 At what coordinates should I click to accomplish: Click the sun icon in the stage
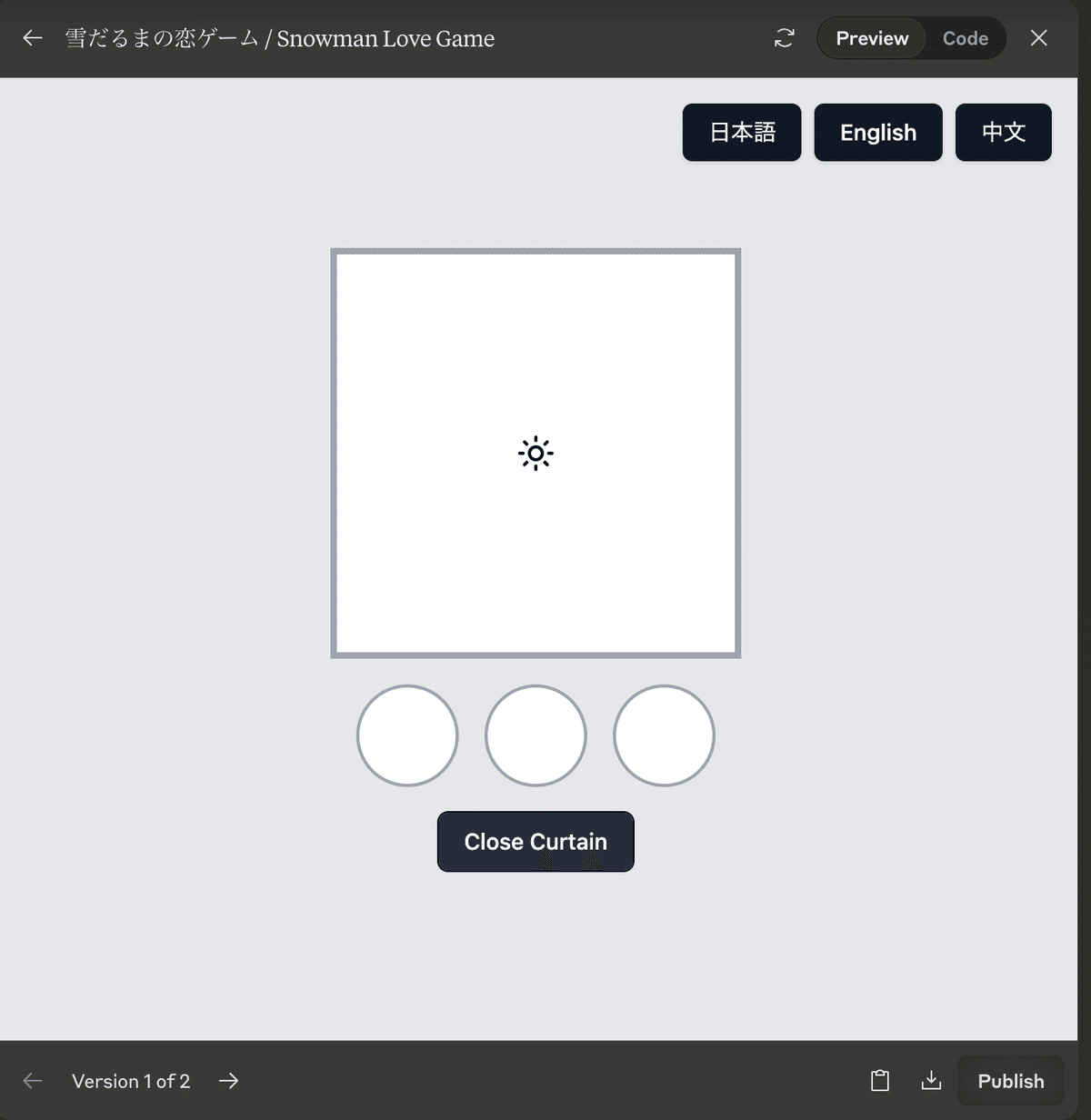point(535,453)
